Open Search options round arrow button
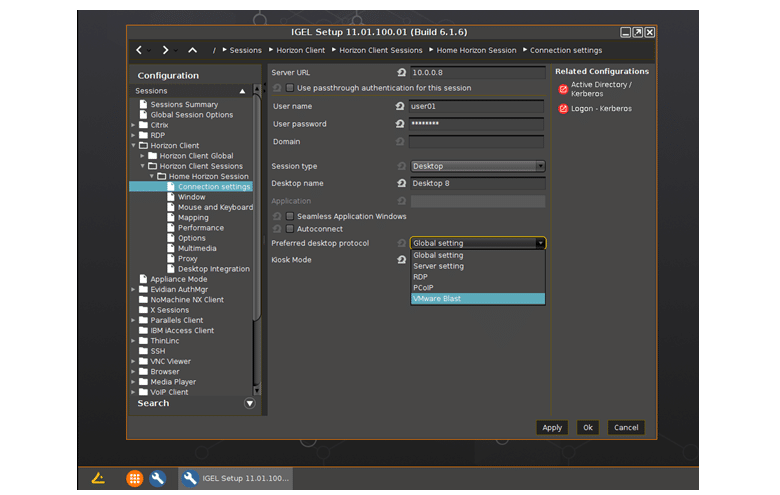780x495 pixels. point(250,403)
